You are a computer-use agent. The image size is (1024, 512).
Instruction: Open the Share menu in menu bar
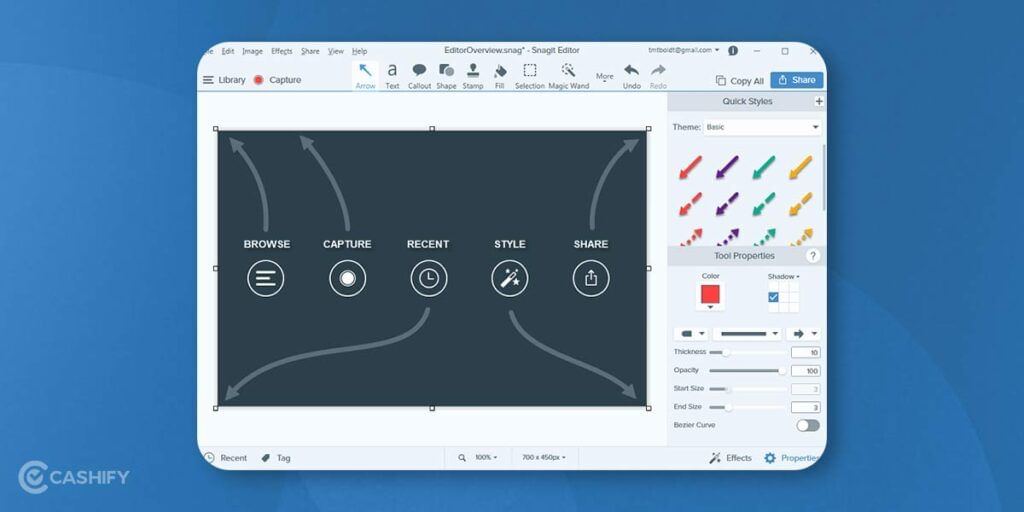(310, 51)
